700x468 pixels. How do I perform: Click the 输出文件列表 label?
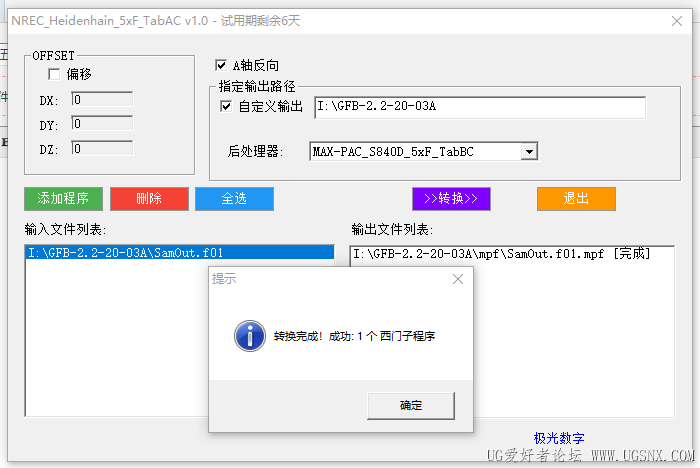(392, 230)
